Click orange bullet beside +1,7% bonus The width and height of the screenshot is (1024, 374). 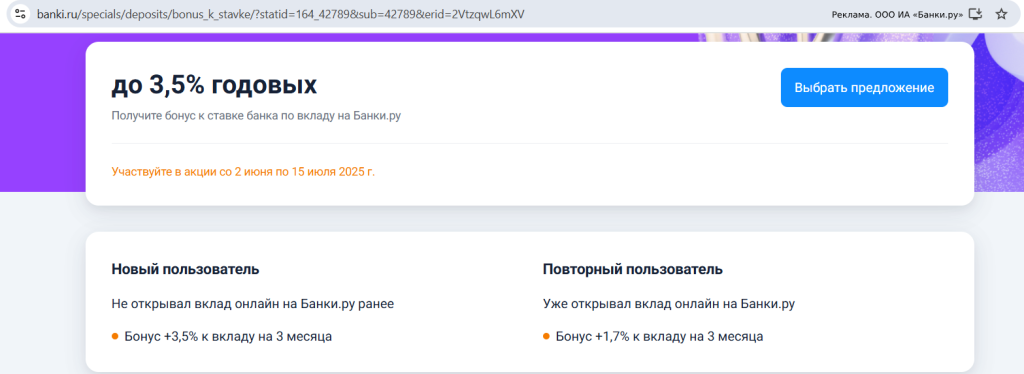(x=546, y=337)
